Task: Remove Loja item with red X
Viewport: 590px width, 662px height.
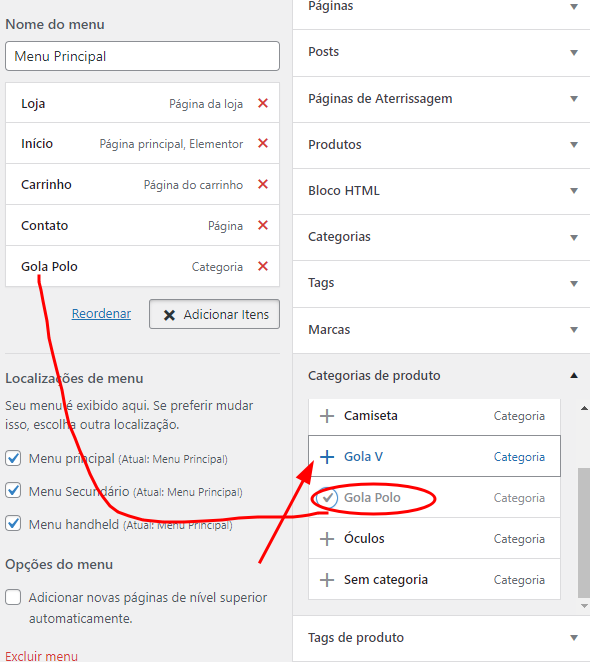Action: pos(263,103)
